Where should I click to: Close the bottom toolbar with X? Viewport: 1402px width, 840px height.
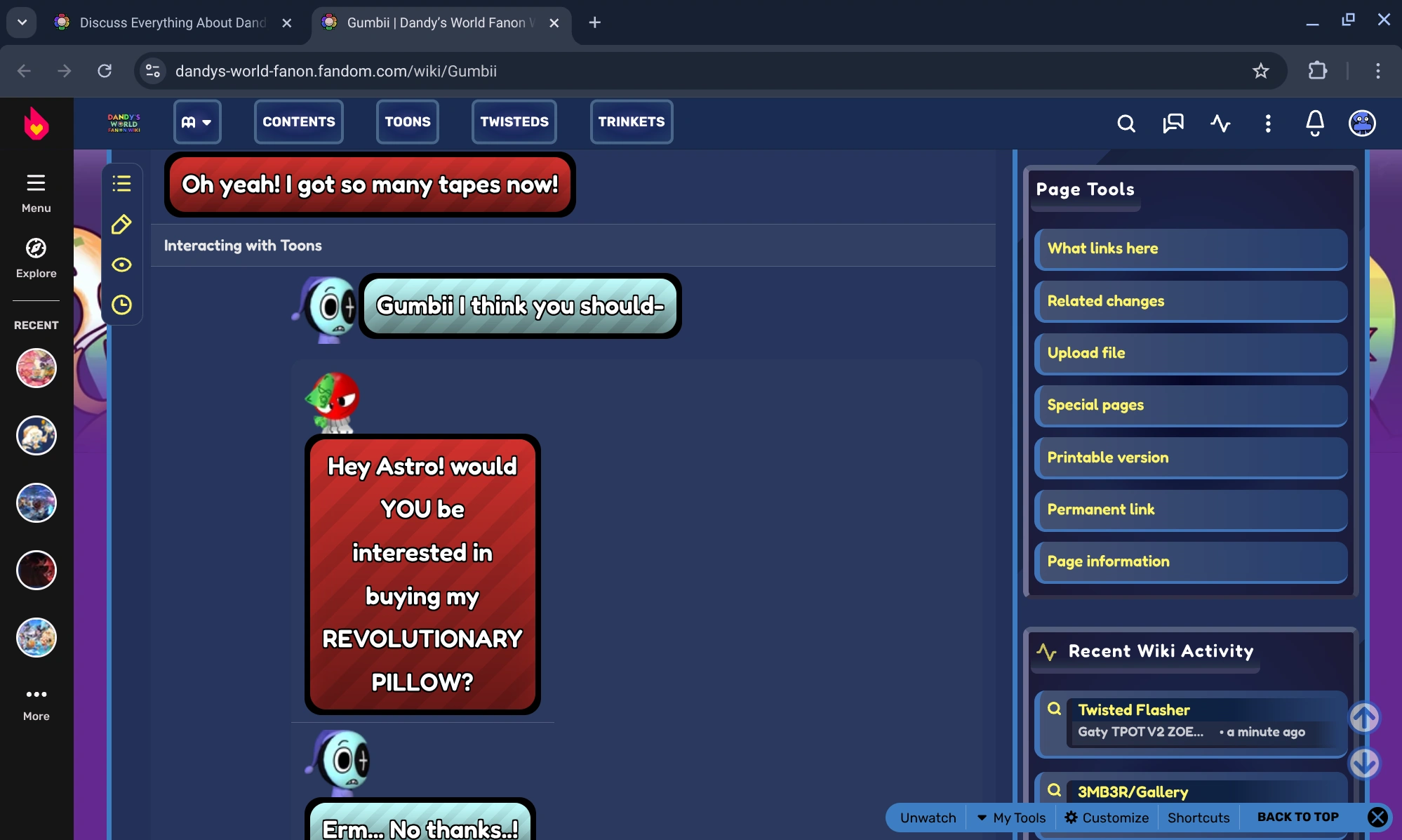(x=1377, y=817)
